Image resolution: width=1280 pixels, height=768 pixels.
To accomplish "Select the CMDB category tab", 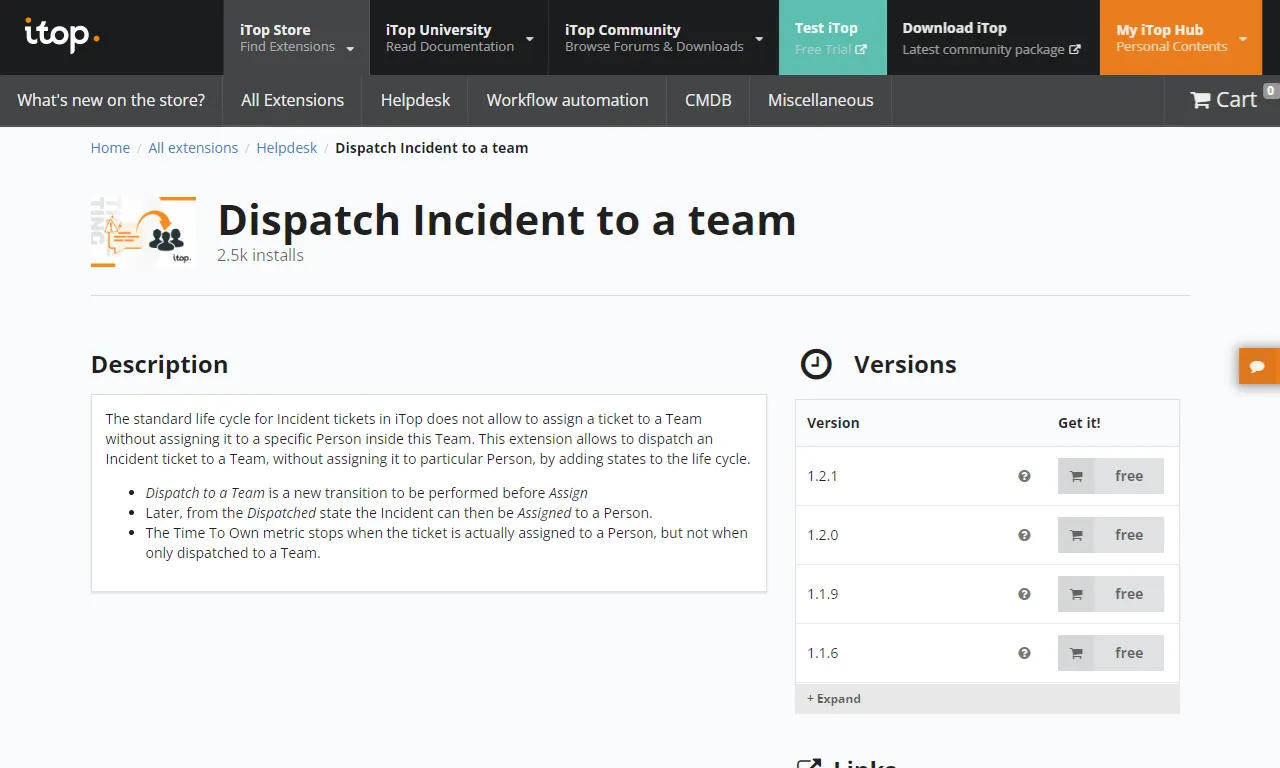I will coord(708,100).
